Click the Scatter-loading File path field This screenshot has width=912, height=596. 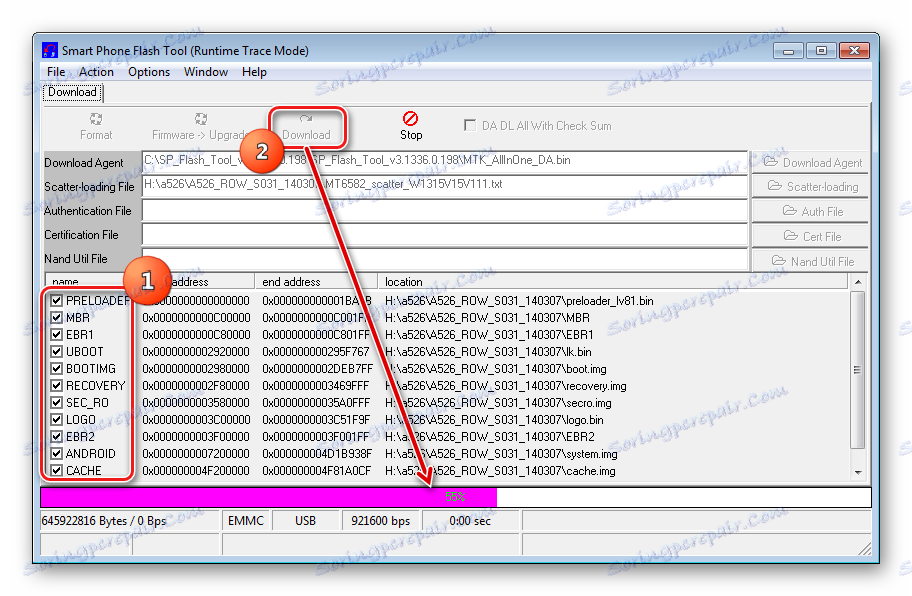[444, 186]
